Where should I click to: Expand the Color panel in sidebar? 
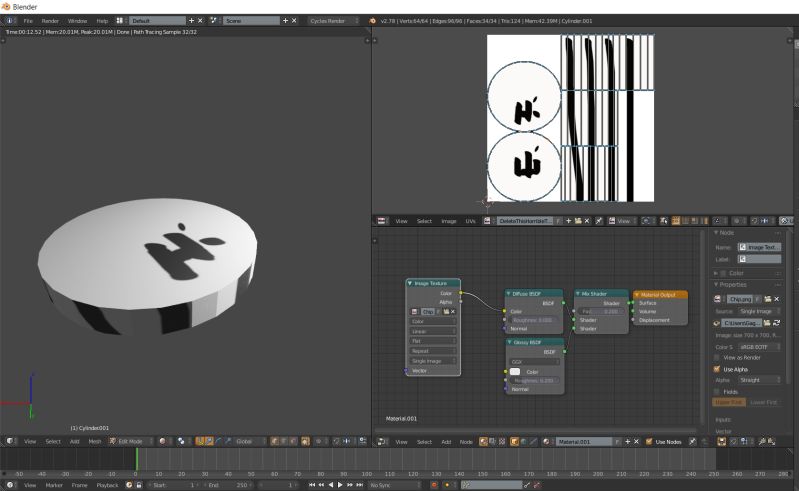tap(716, 273)
